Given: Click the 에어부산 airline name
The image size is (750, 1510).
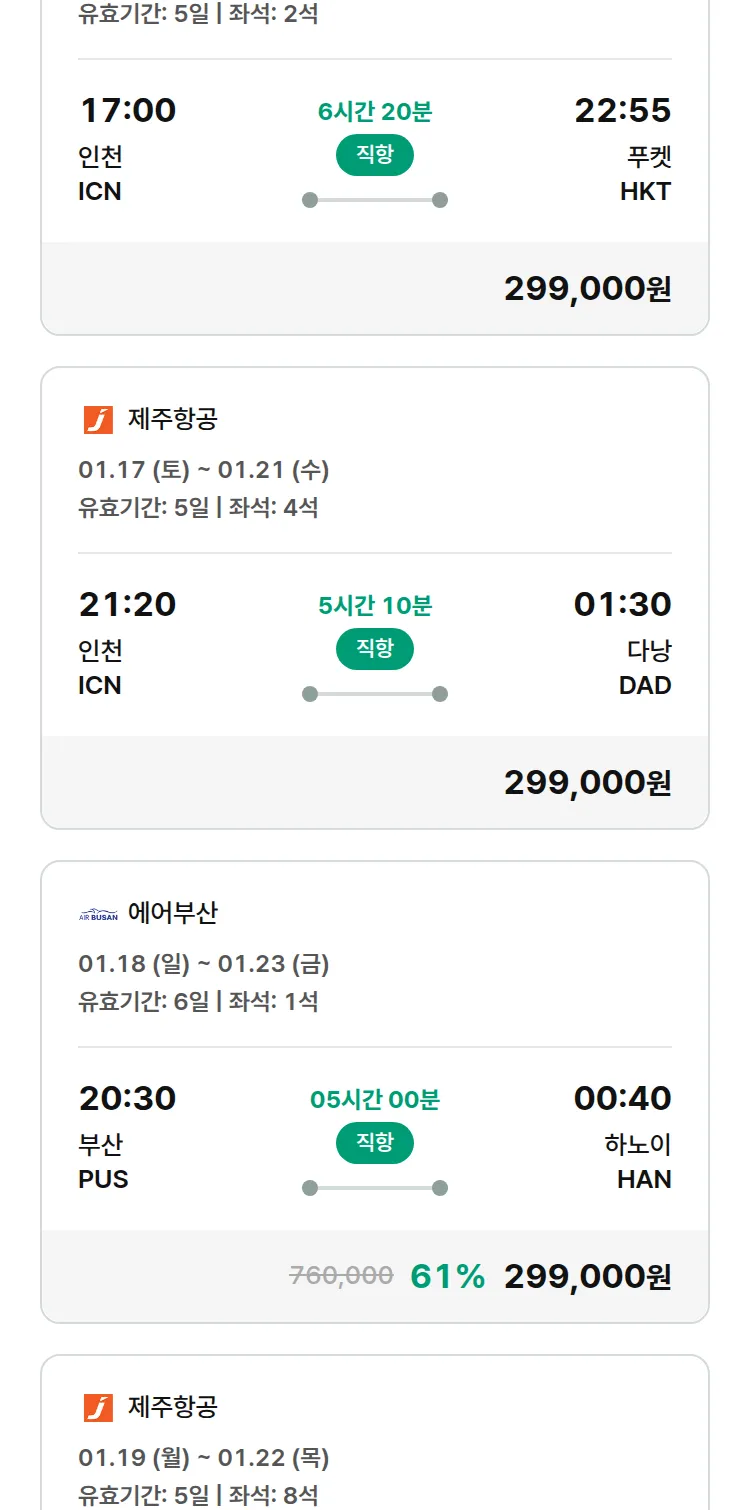Looking at the screenshot, I should (x=172, y=913).
